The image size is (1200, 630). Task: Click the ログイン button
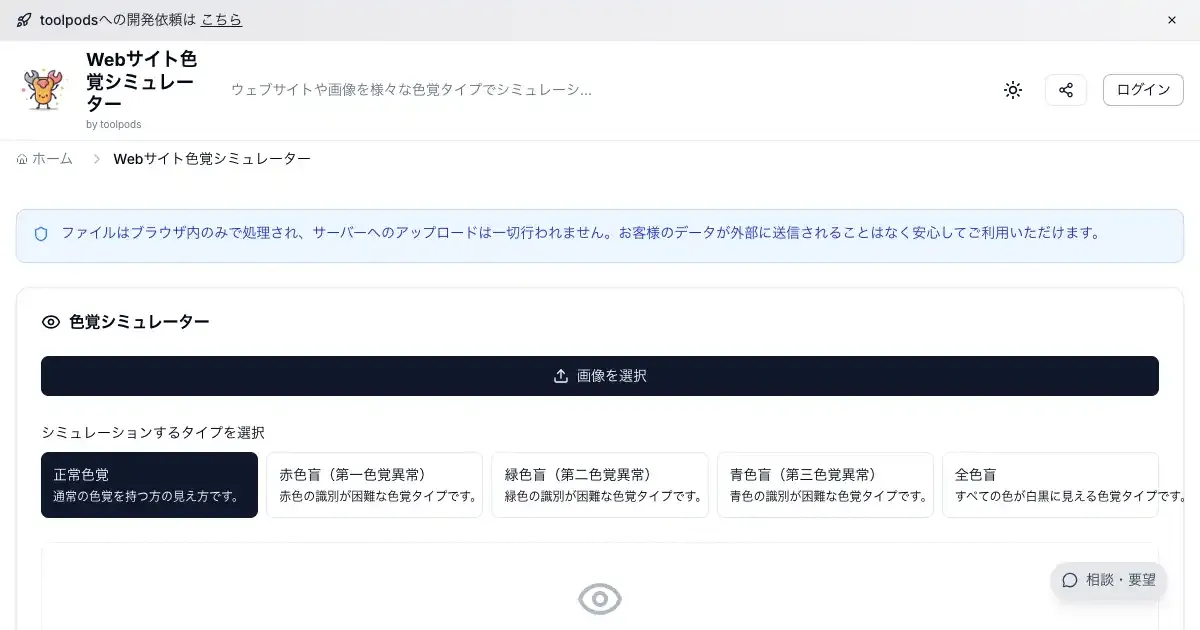click(x=1143, y=90)
